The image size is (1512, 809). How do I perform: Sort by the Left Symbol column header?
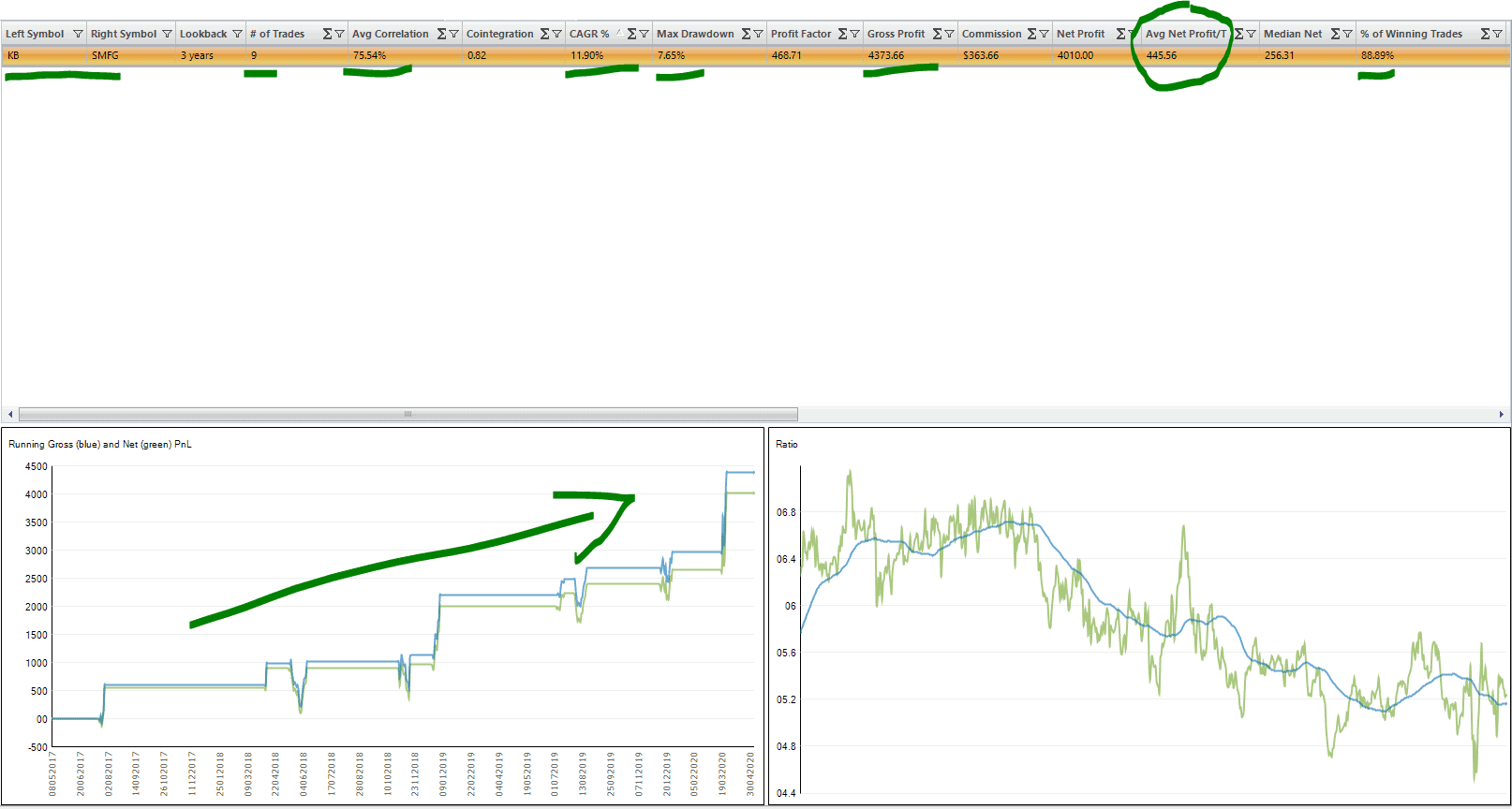click(35, 34)
